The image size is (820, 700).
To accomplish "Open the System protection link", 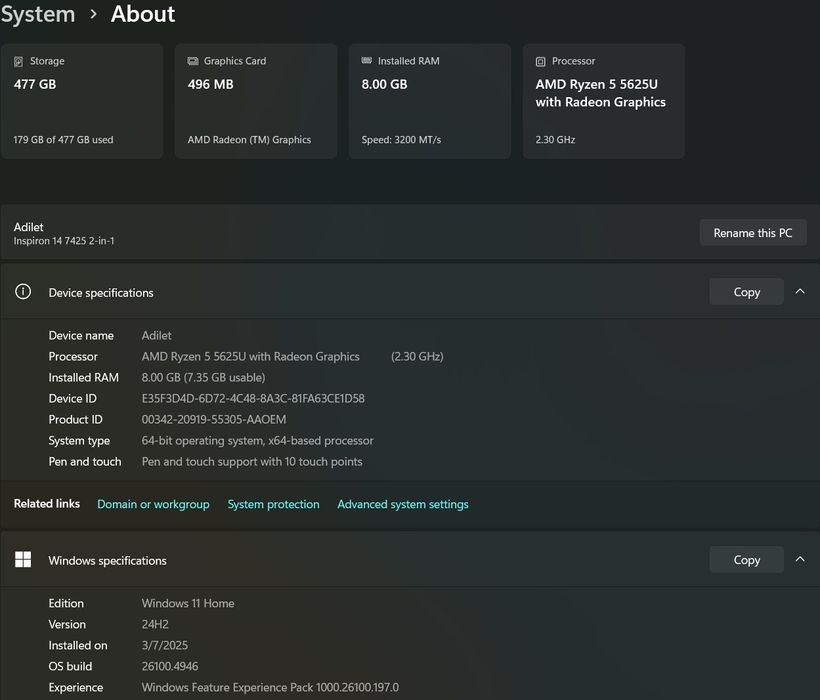I will click(x=273, y=504).
